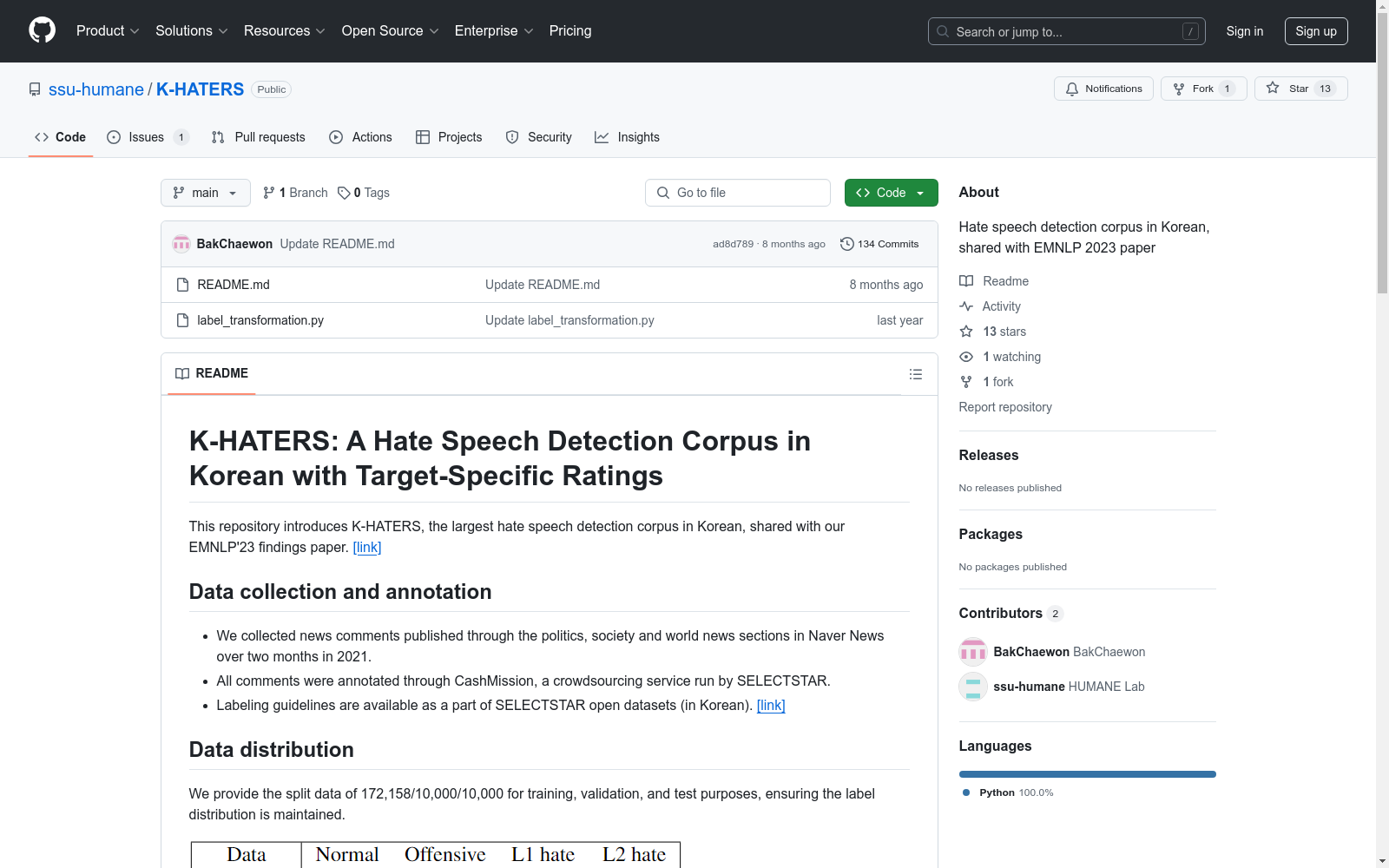Image resolution: width=1389 pixels, height=868 pixels.
Task: Click the Notifications bell button
Action: point(1103,89)
